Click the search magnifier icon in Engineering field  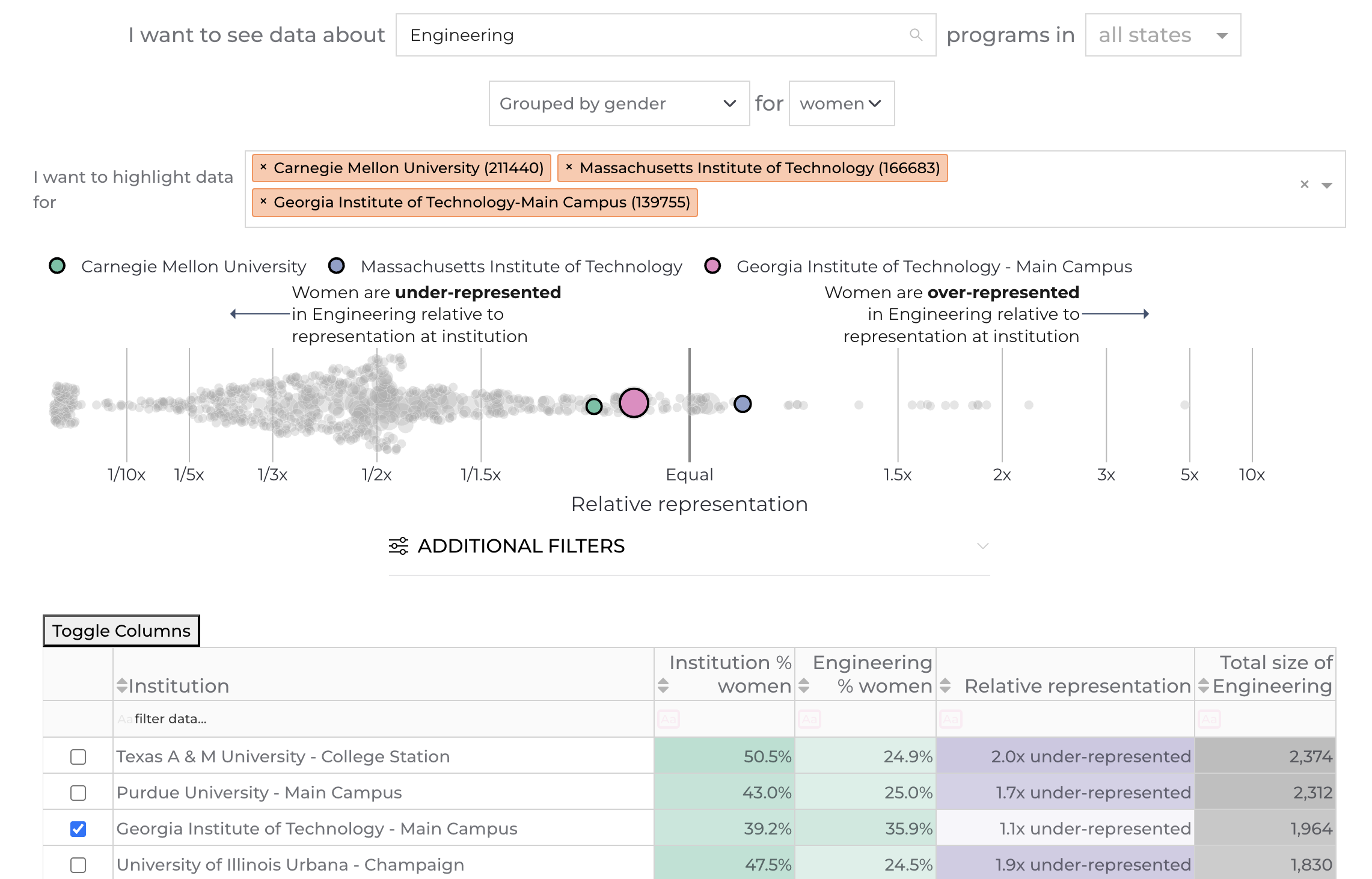point(915,35)
